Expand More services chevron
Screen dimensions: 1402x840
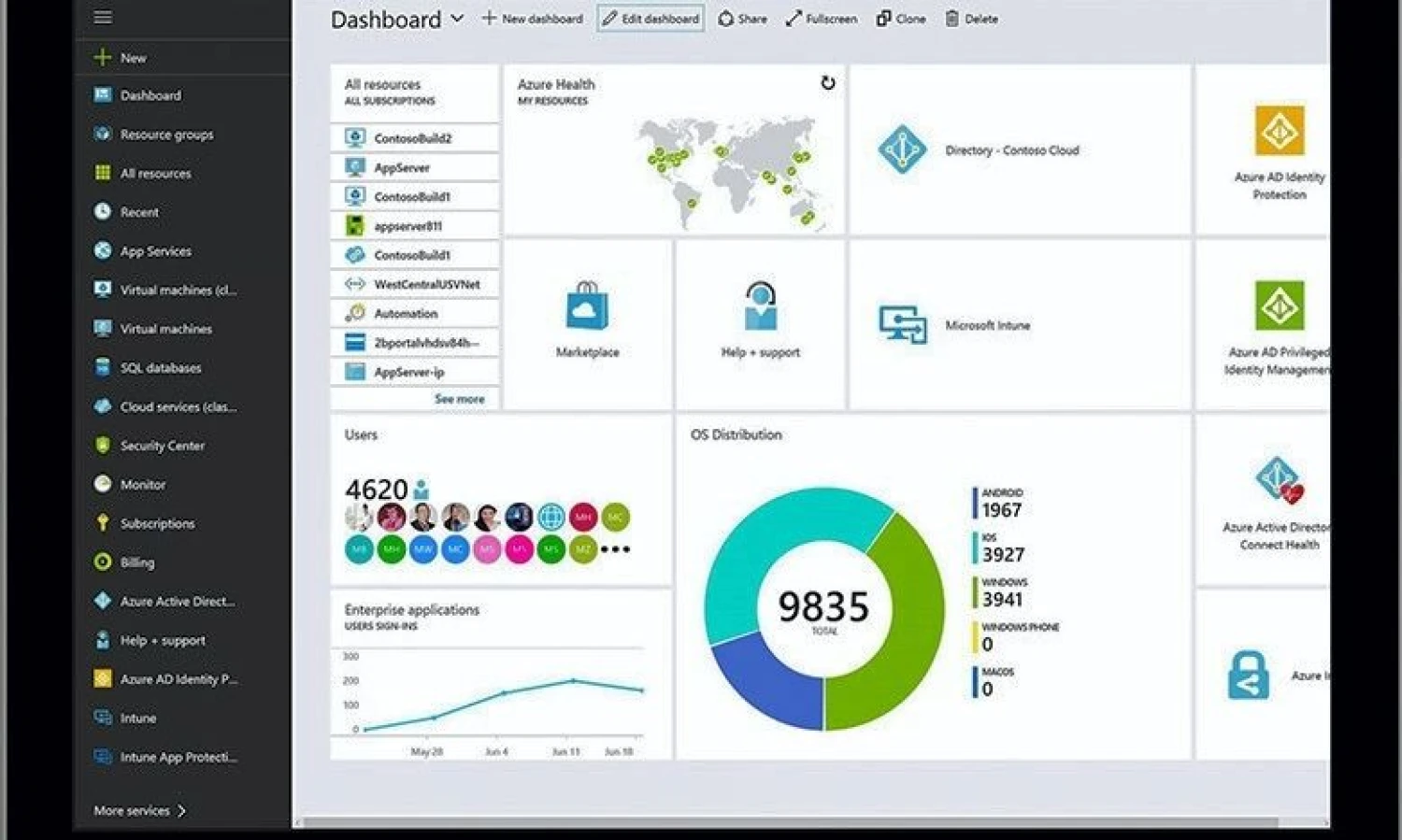coord(181,811)
